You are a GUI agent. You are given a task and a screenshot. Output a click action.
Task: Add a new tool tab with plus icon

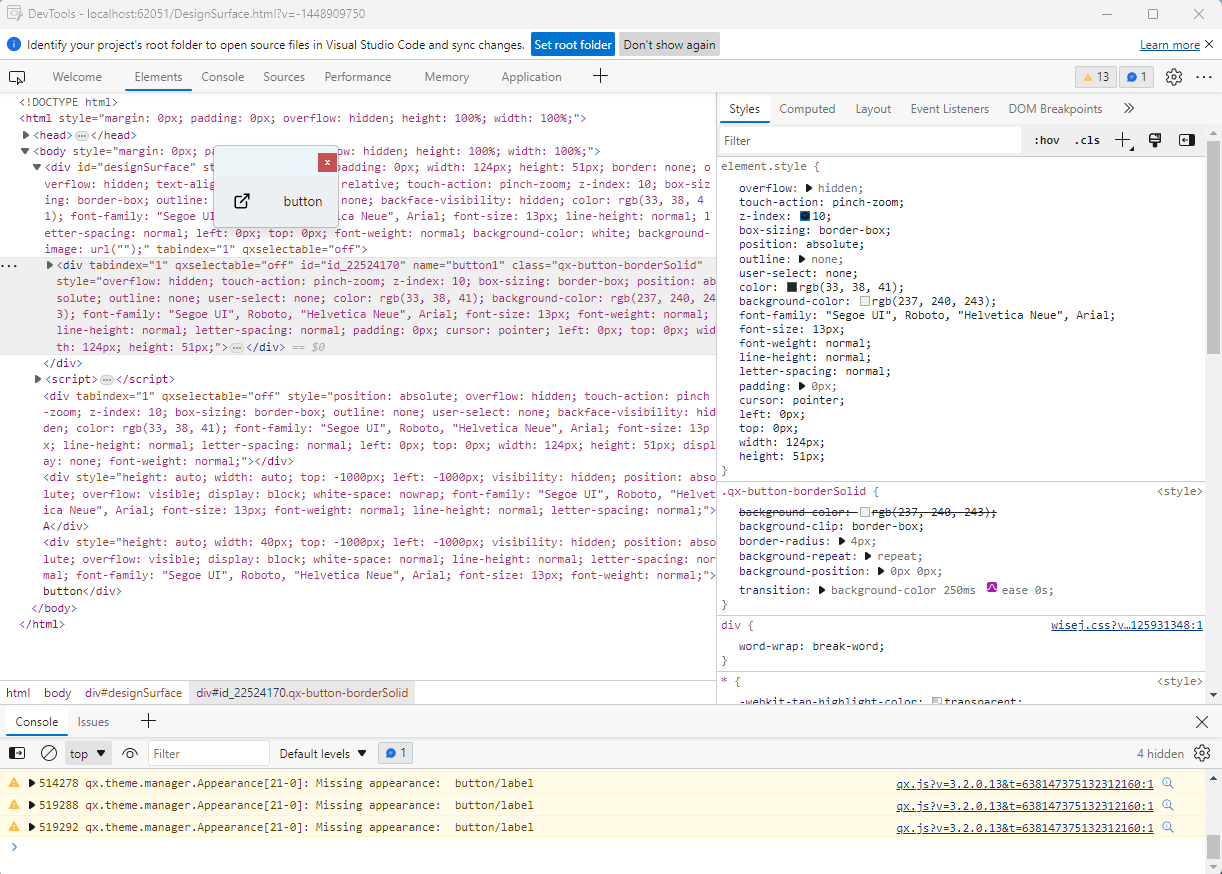click(600, 76)
